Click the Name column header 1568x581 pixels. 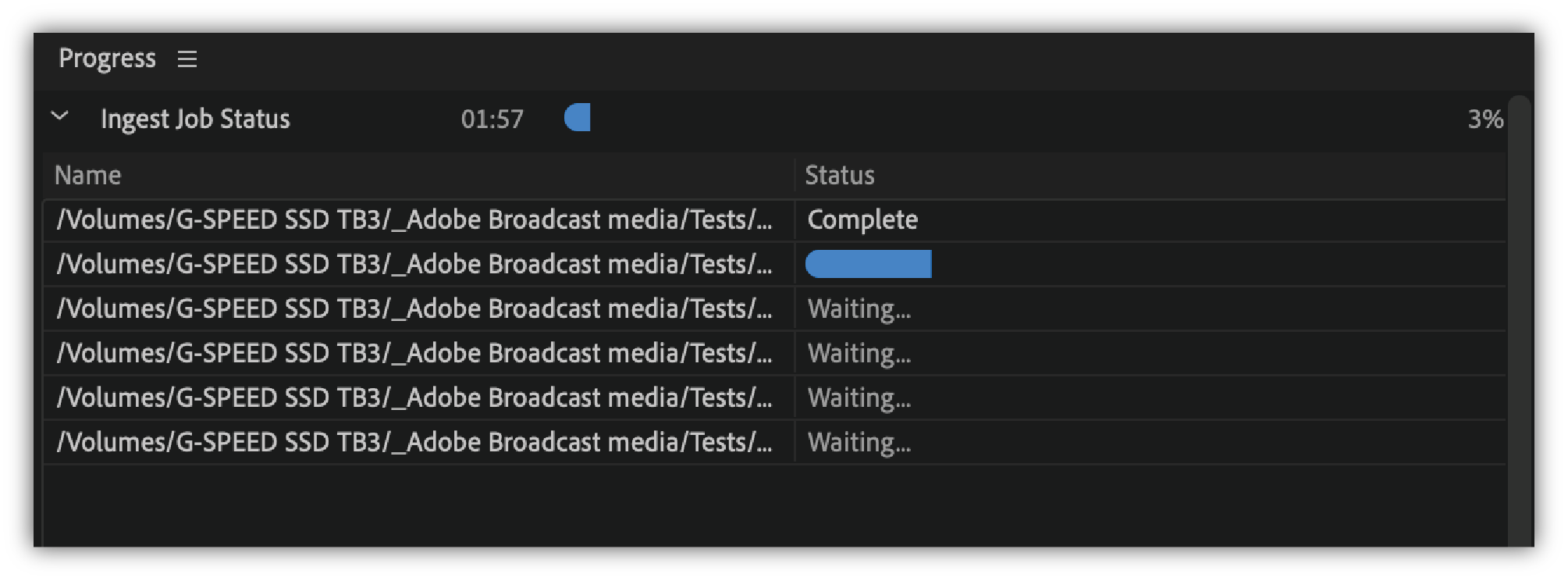[x=88, y=176]
